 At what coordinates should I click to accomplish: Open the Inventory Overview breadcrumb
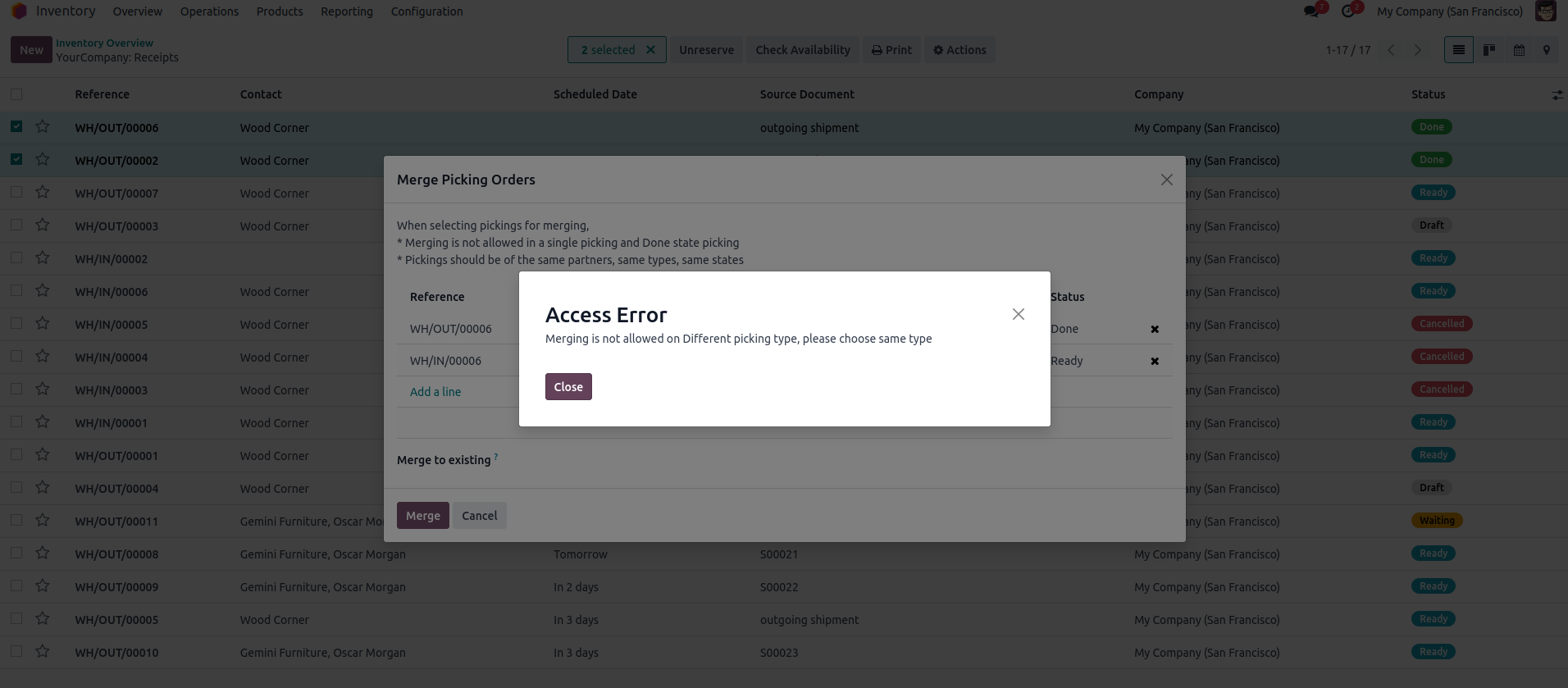point(104,43)
